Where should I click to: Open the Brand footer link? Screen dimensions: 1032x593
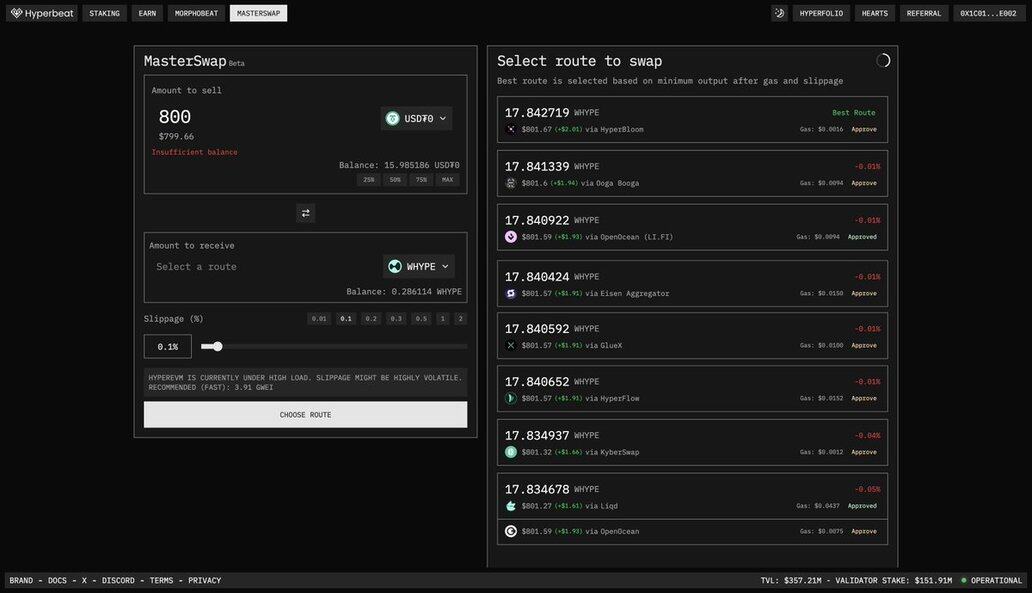pos(21,580)
